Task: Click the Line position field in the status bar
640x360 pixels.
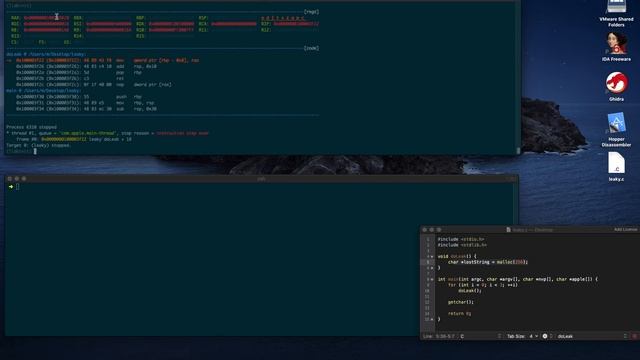Action: (x=439, y=336)
